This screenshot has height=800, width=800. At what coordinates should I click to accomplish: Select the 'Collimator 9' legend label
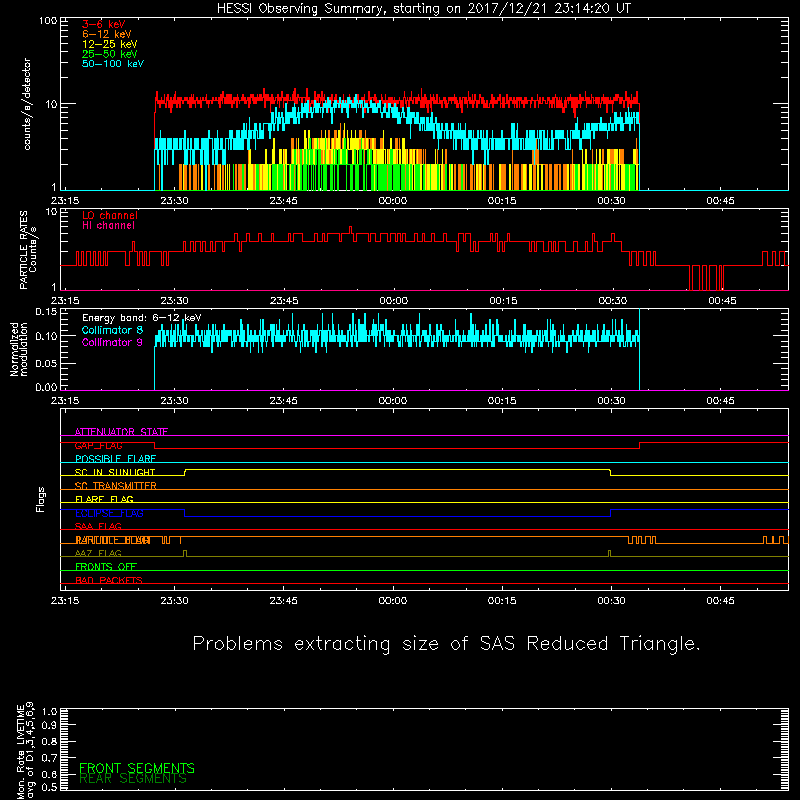click(x=112, y=342)
